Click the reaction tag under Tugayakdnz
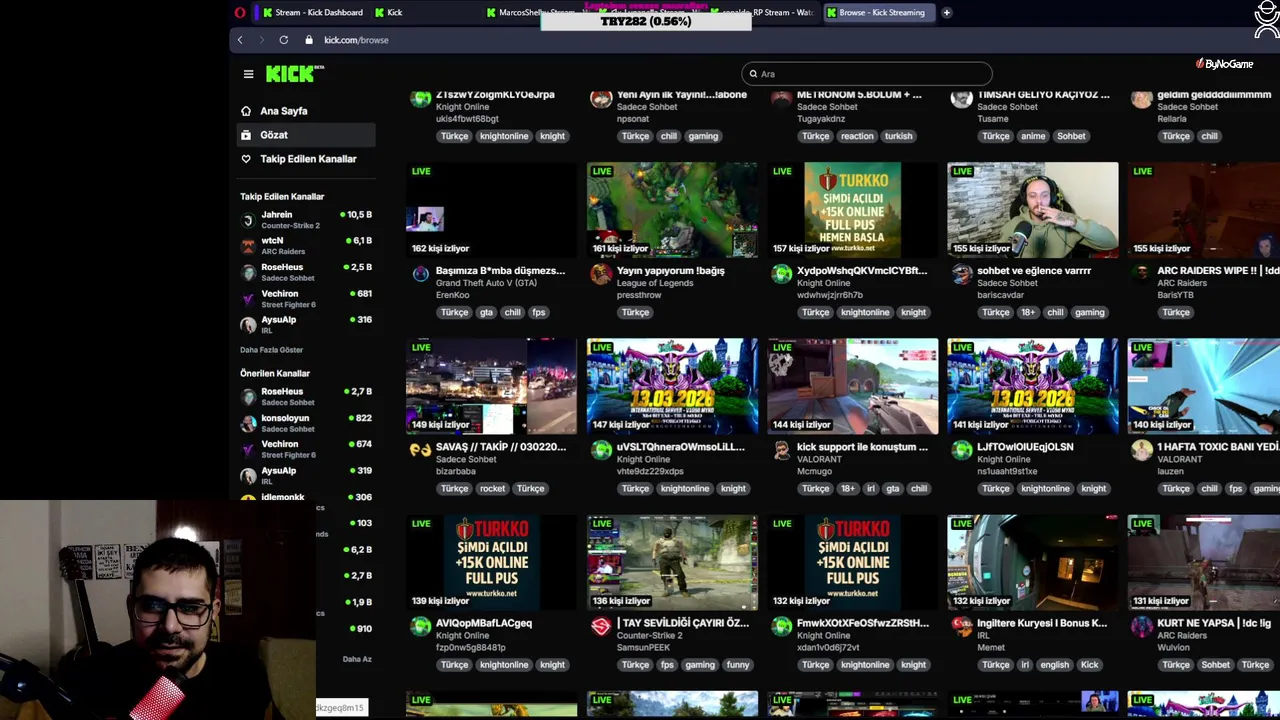 (x=856, y=136)
